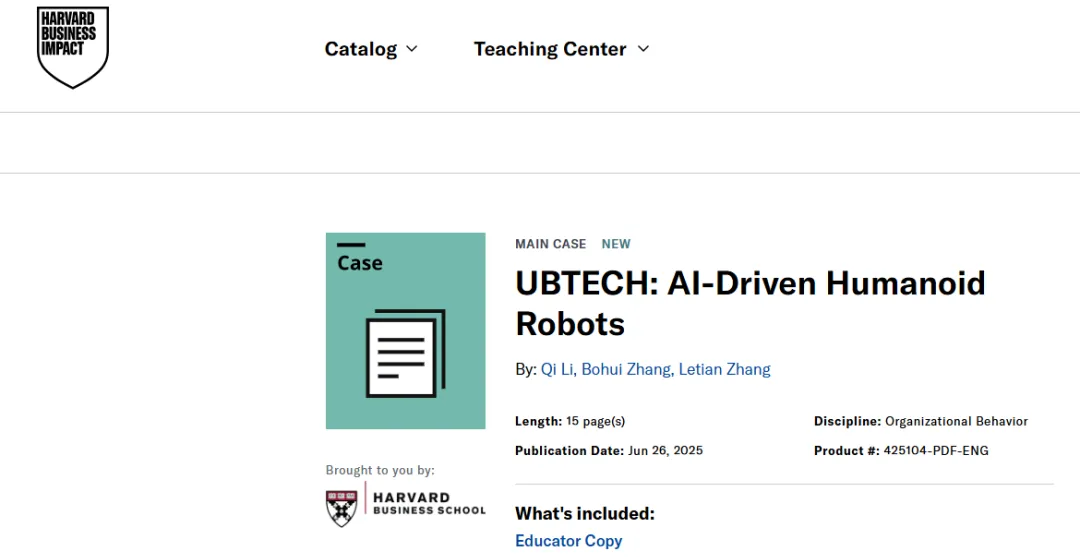Click the Organizational Behavior discipline text
This screenshot has height=557, width=1080.
(x=956, y=421)
